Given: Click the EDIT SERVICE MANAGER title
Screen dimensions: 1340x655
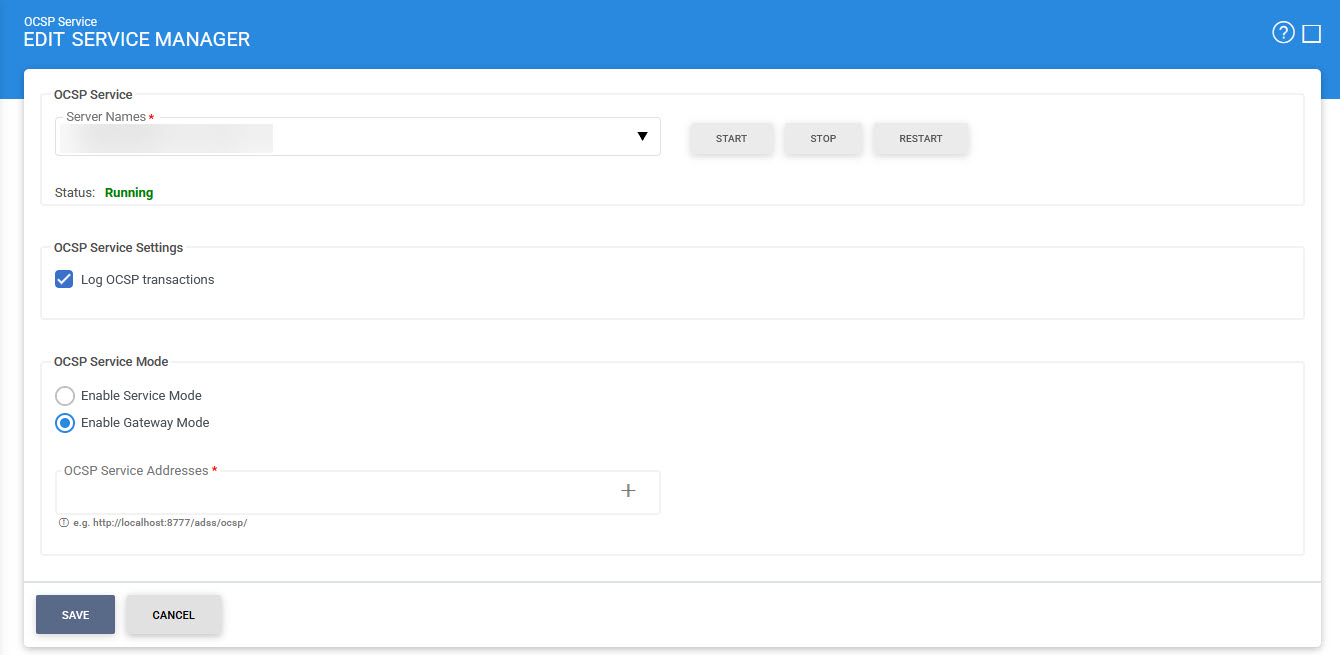Looking at the screenshot, I should (x=137, y=40).
